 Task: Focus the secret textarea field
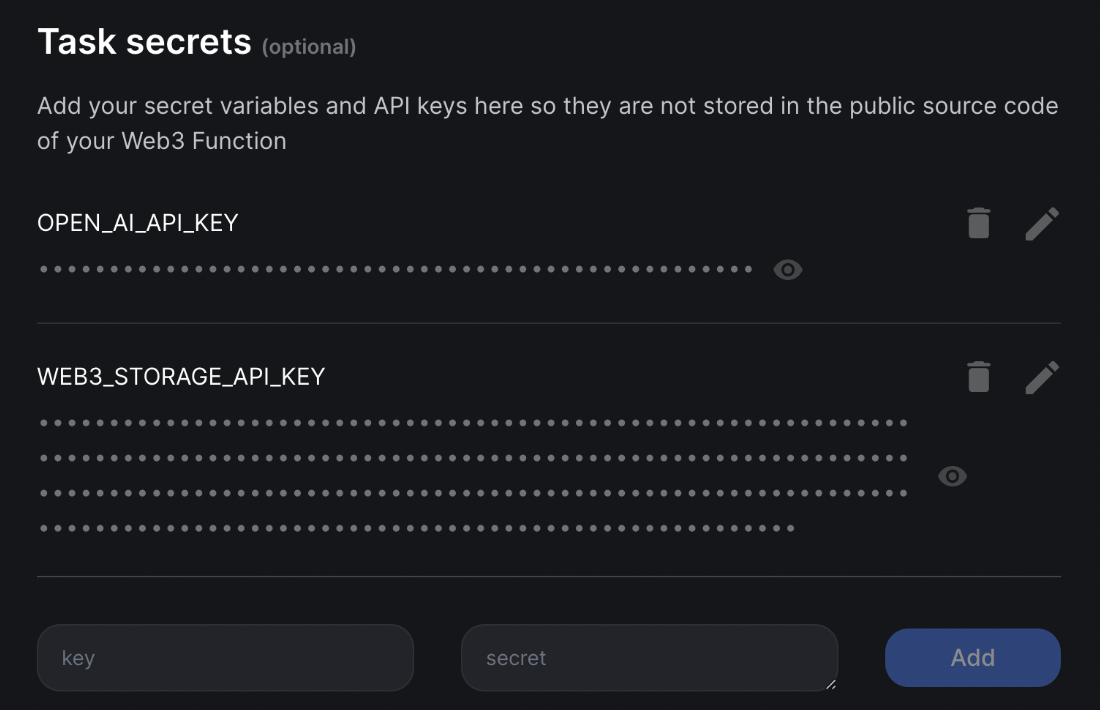[650, 657]
